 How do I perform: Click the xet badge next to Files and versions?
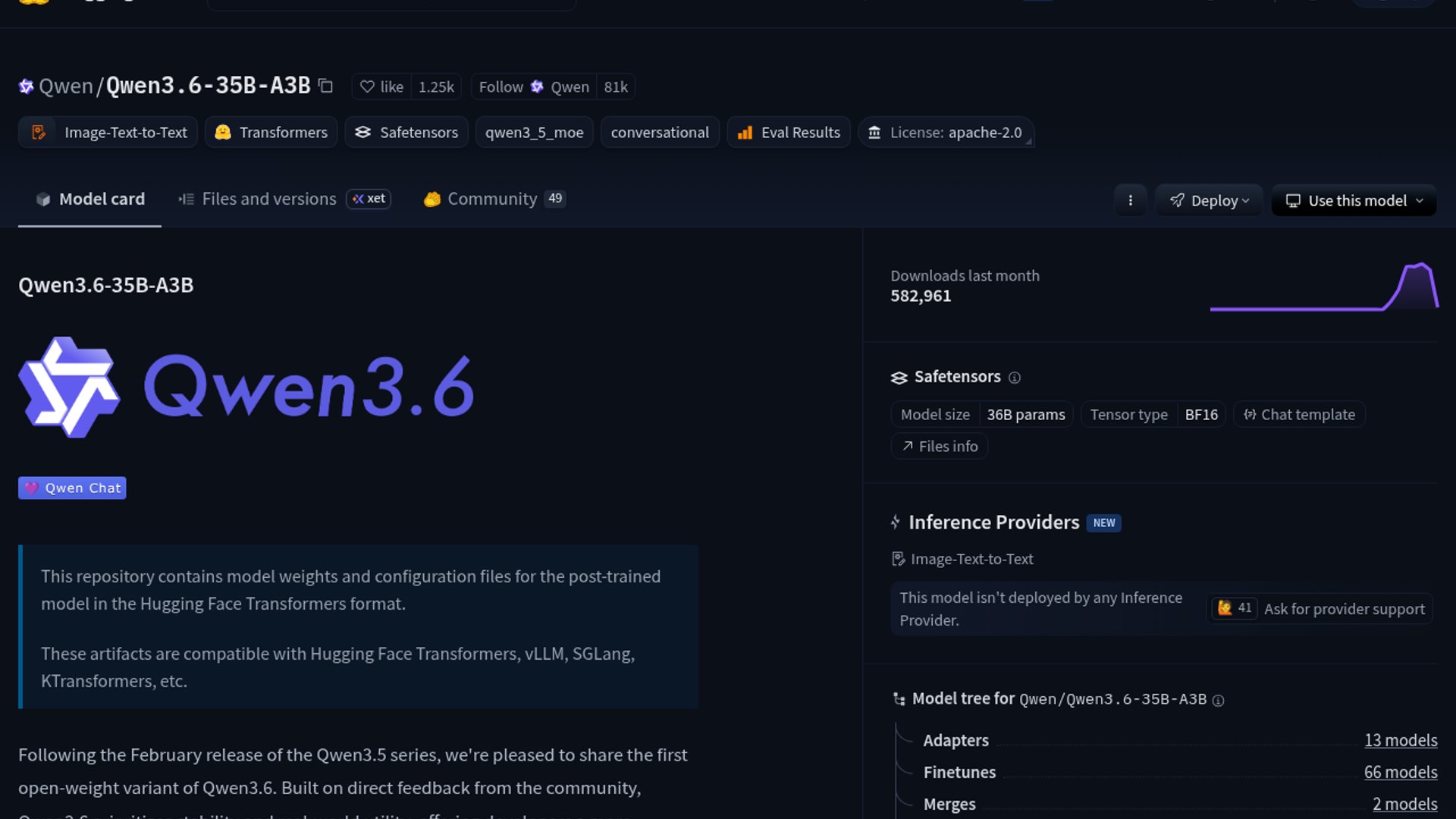(369, 199)
